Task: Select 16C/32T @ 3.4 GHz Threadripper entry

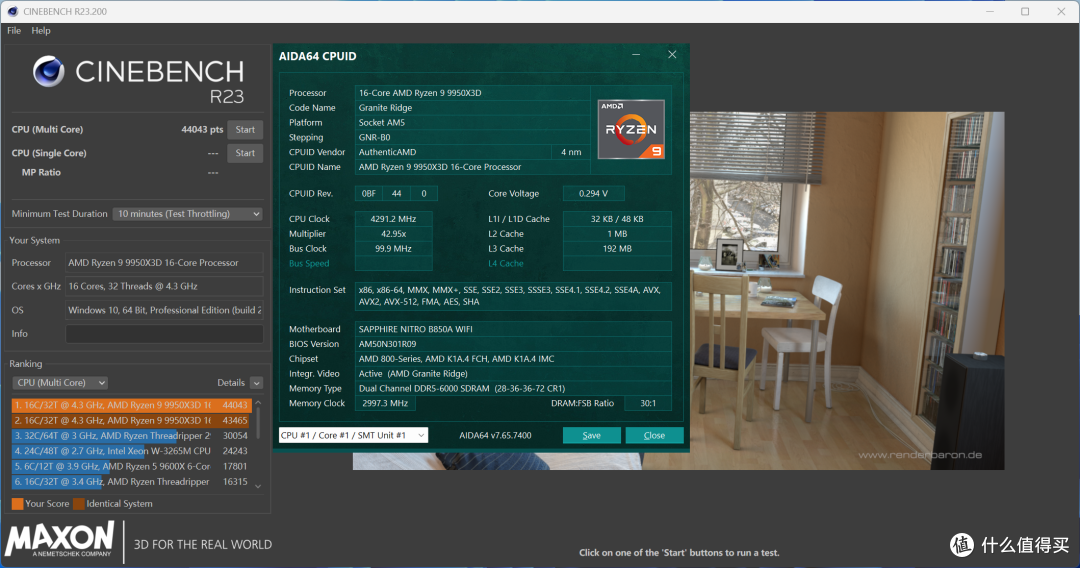Action: coord(131,481)
